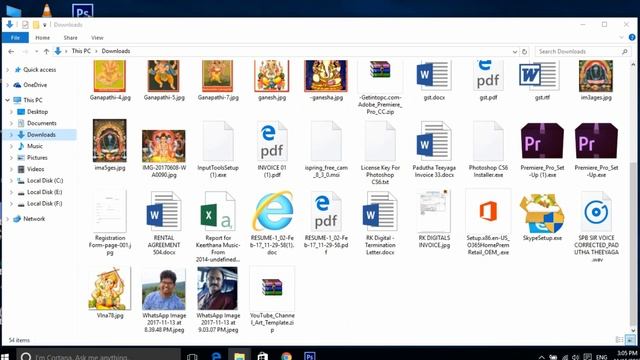The image size is (640, 360).
Task: Select ispring_free_cam msi file icon
Action: 326,141
